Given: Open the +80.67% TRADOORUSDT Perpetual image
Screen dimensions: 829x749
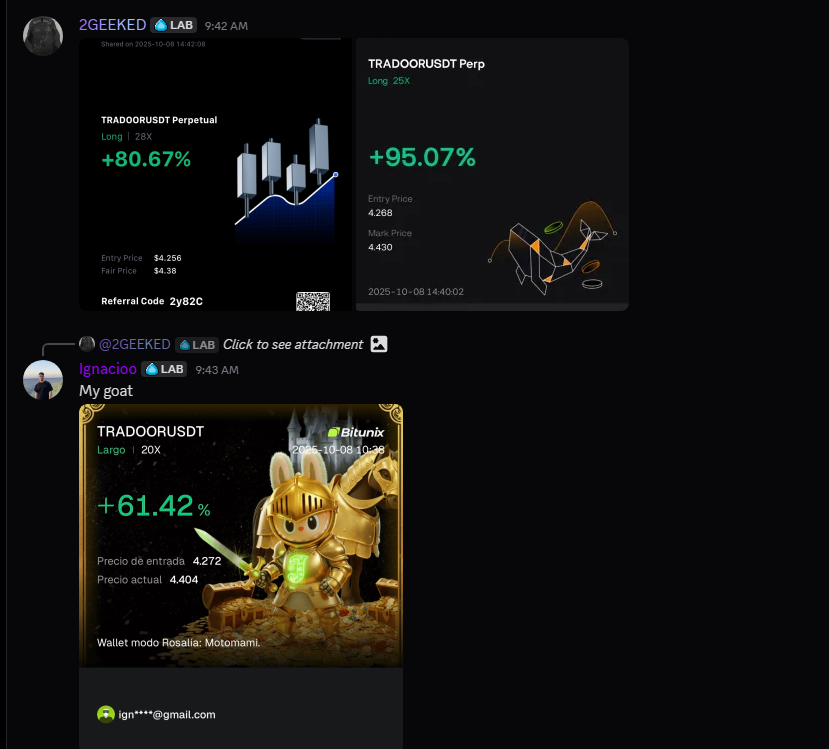Looking at the screenshot, I should tap(215, 174).
